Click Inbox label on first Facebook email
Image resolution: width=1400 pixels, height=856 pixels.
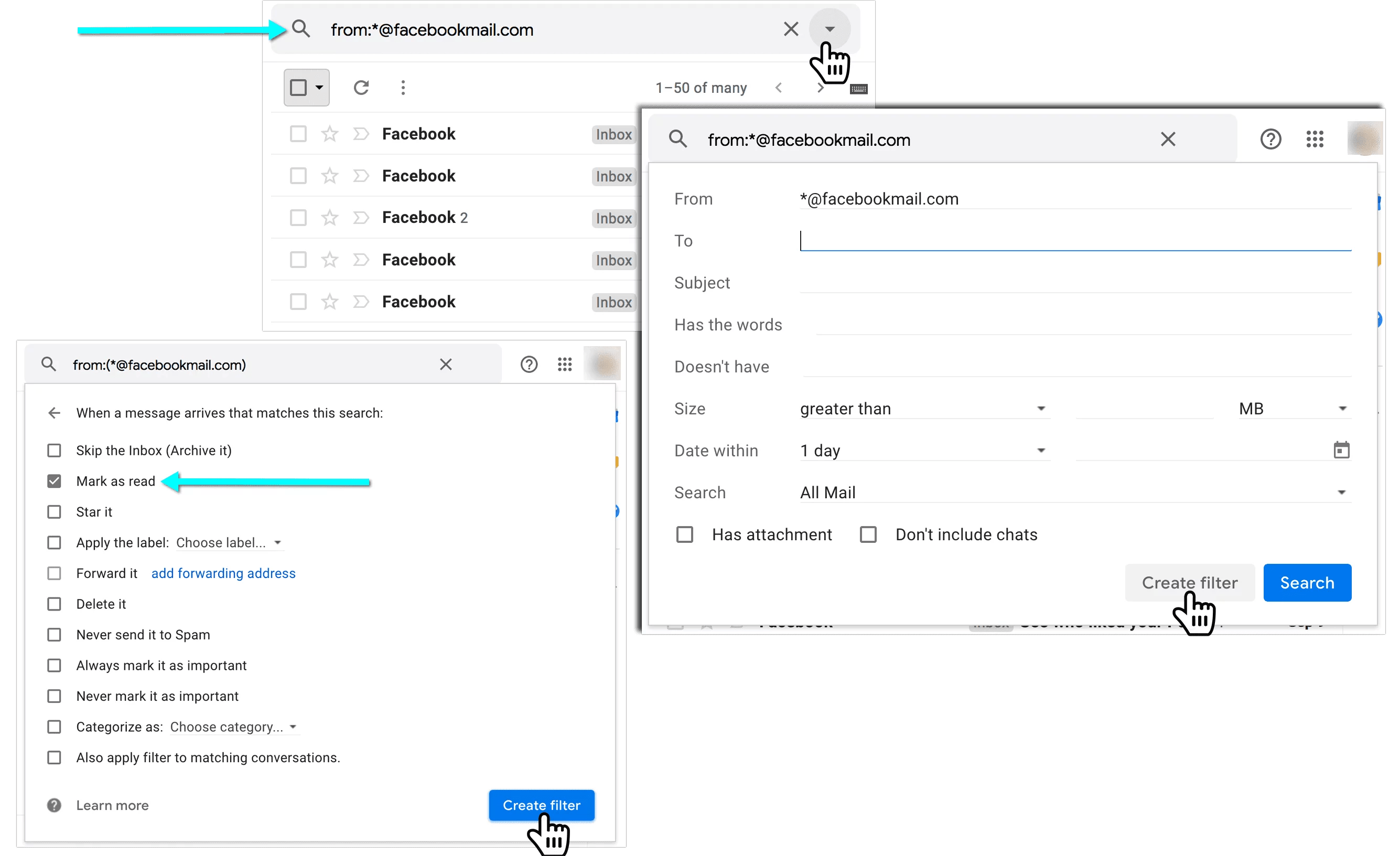(x=613, y=135)
